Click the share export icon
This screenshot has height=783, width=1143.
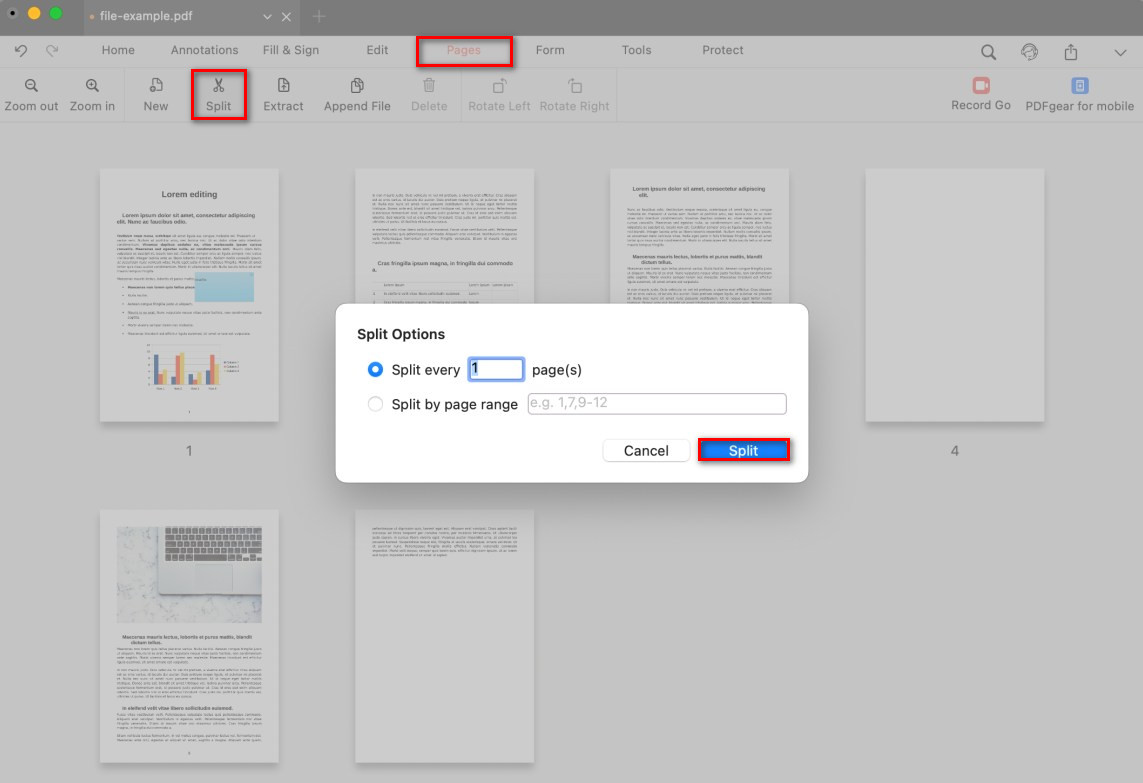1071,52
